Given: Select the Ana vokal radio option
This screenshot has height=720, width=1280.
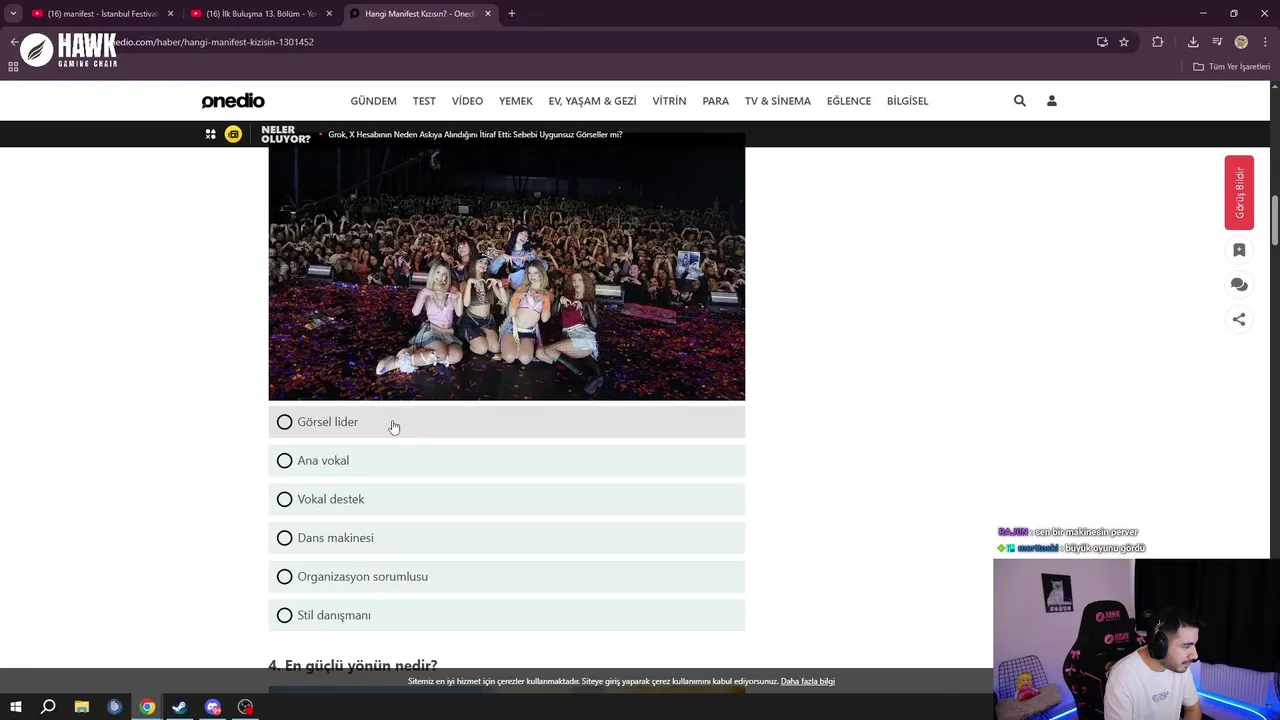Looking at the screenshot, I should [506, 461].
